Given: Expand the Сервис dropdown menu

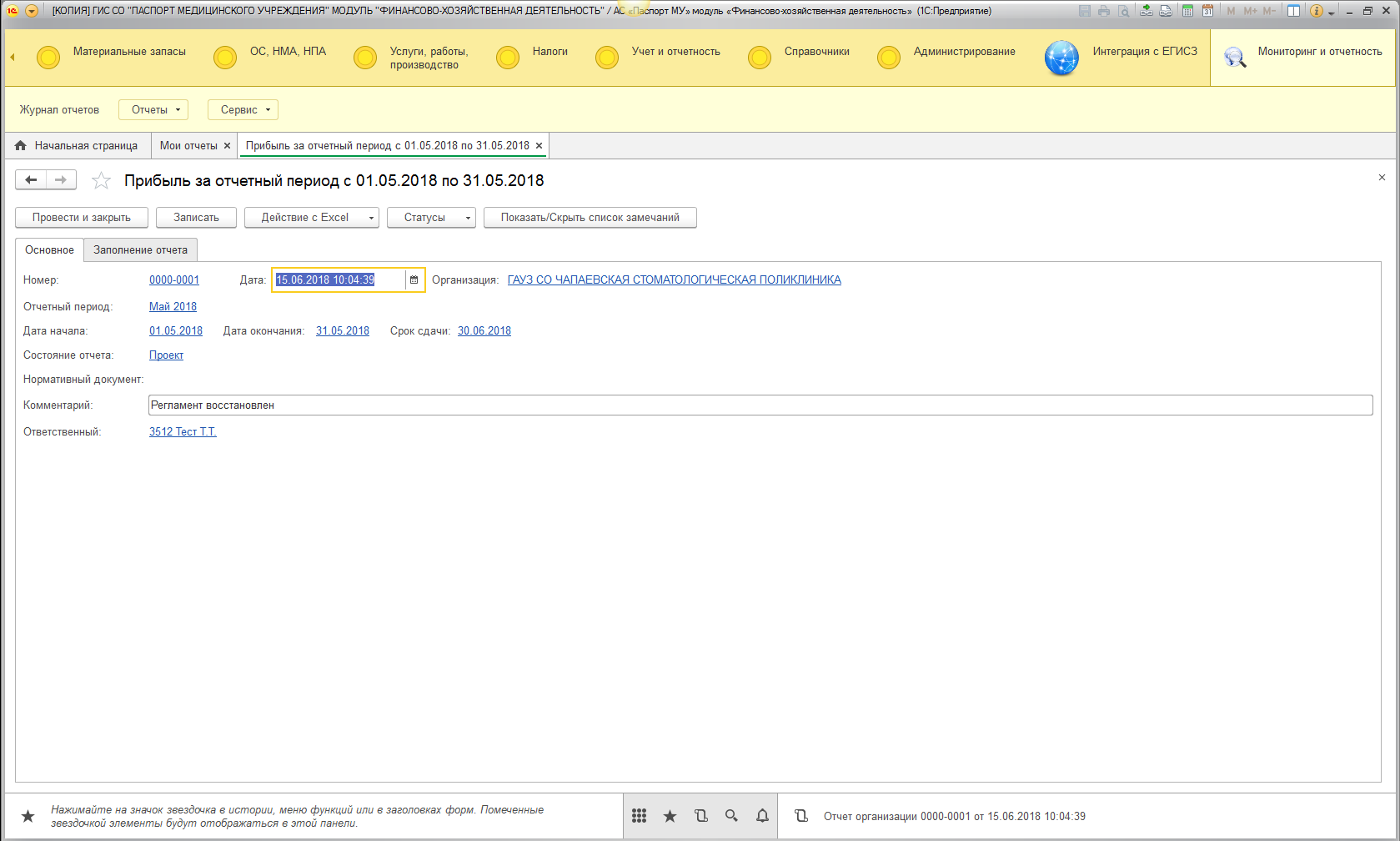Looking at the screenshot, I should [x=243, y=110].
